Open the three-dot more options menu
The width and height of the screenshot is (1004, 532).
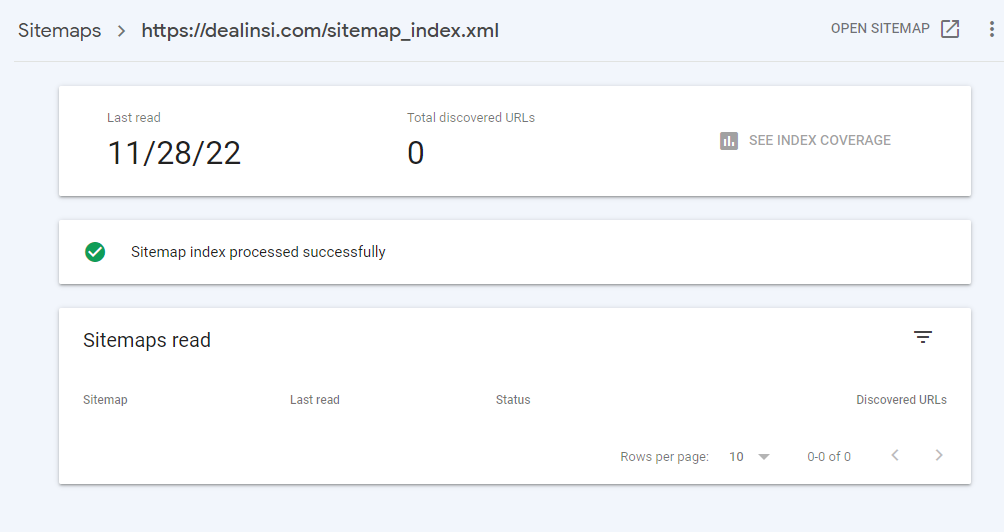(991, 29)
